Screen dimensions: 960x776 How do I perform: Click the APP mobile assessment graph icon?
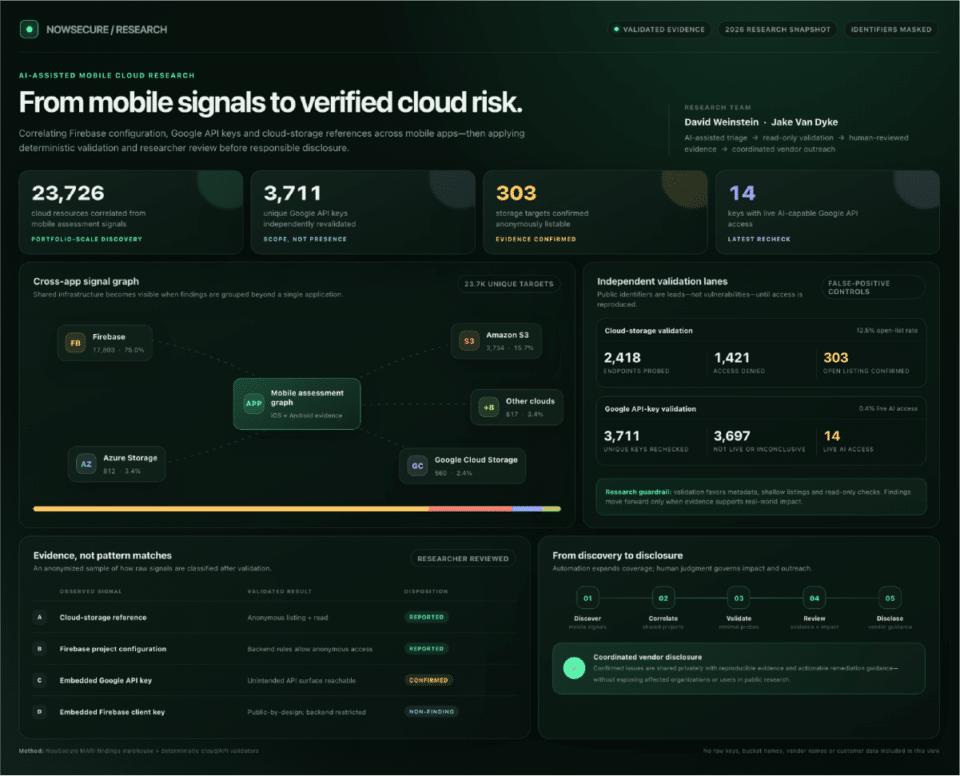point(253,403)
